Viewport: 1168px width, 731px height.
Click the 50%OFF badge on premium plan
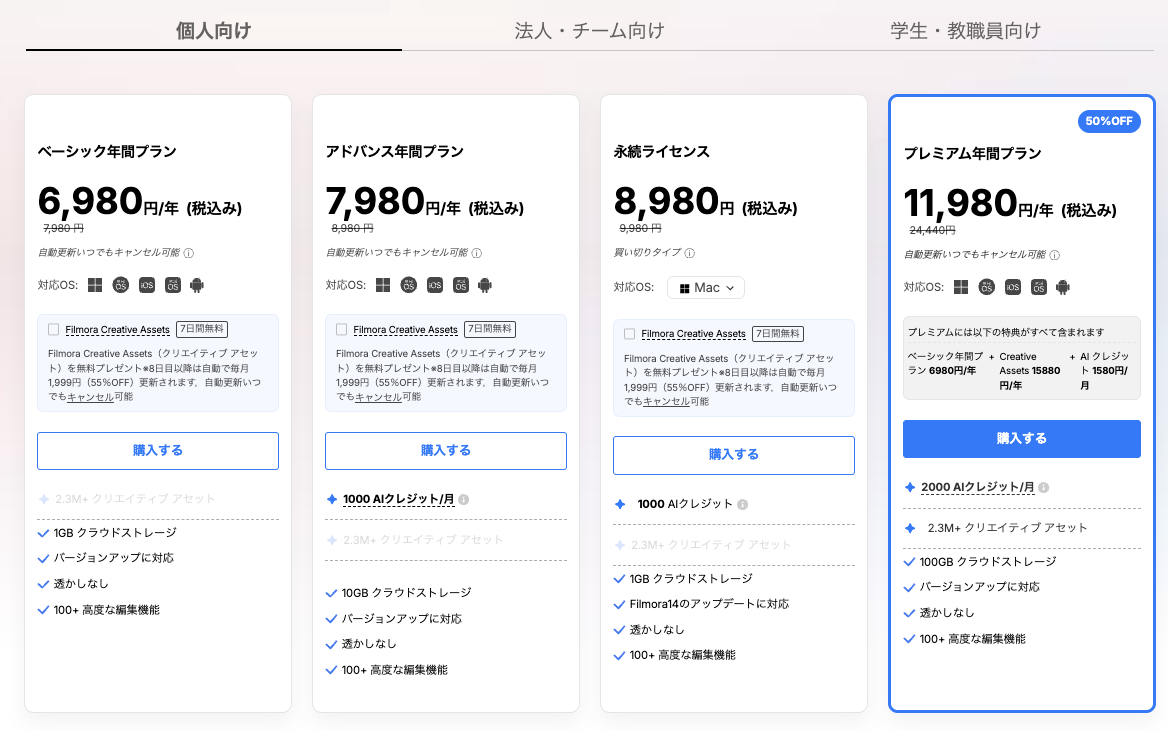[x=1109, y=121]
